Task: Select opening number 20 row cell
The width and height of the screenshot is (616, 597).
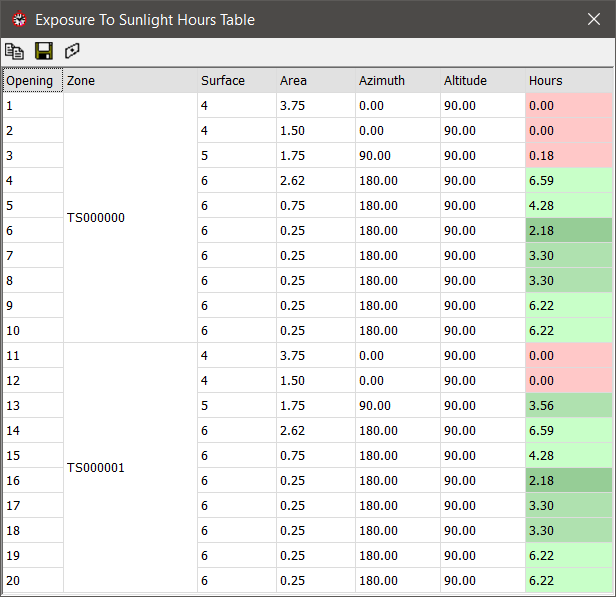Action: pos(32,581)
